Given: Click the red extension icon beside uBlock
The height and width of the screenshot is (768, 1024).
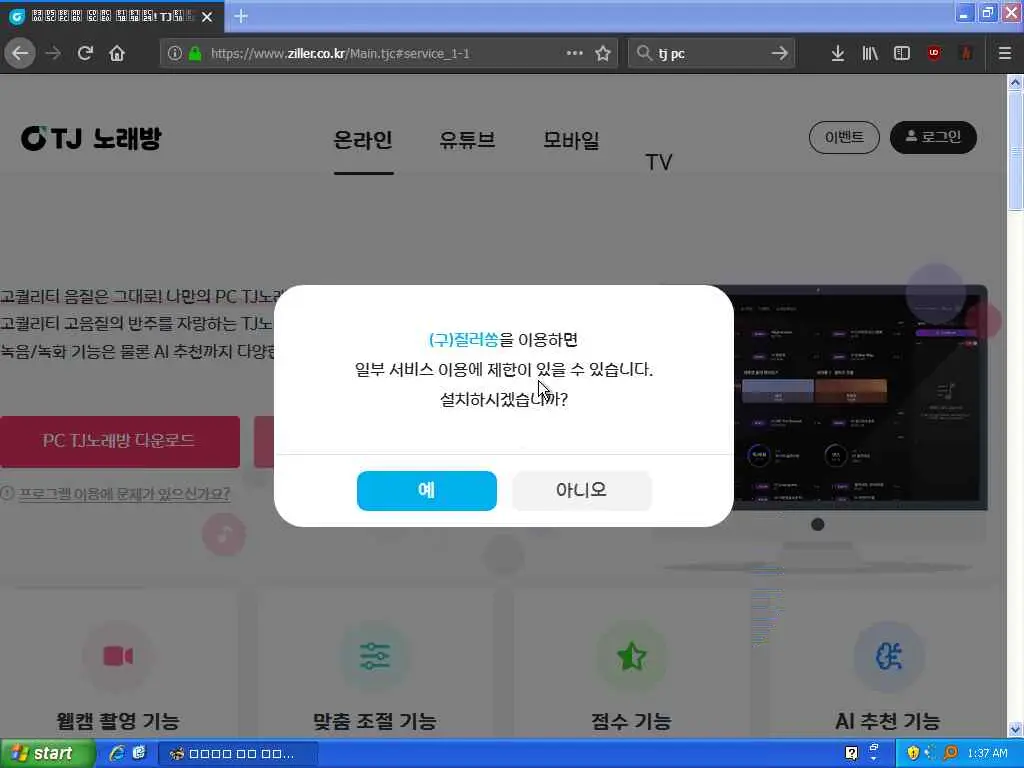Looking at the screenshot, I should pyautogui.click(x=966, y=53).
